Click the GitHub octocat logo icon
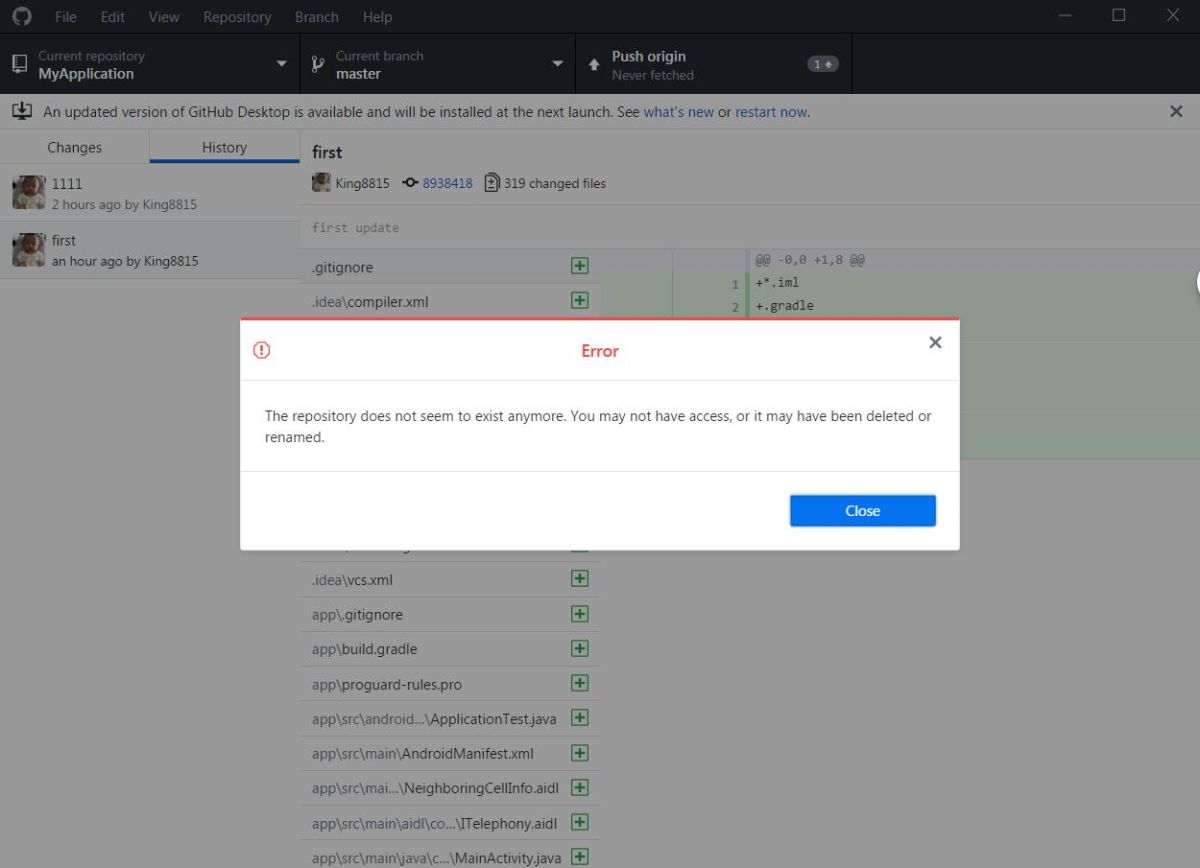The image size is (1200, 868). 21,16
